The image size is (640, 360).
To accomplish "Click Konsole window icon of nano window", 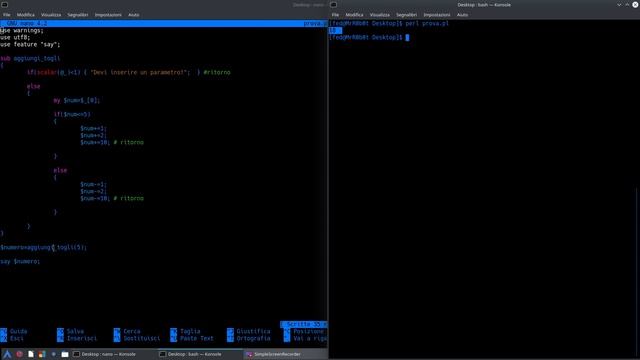I will 4,4.
